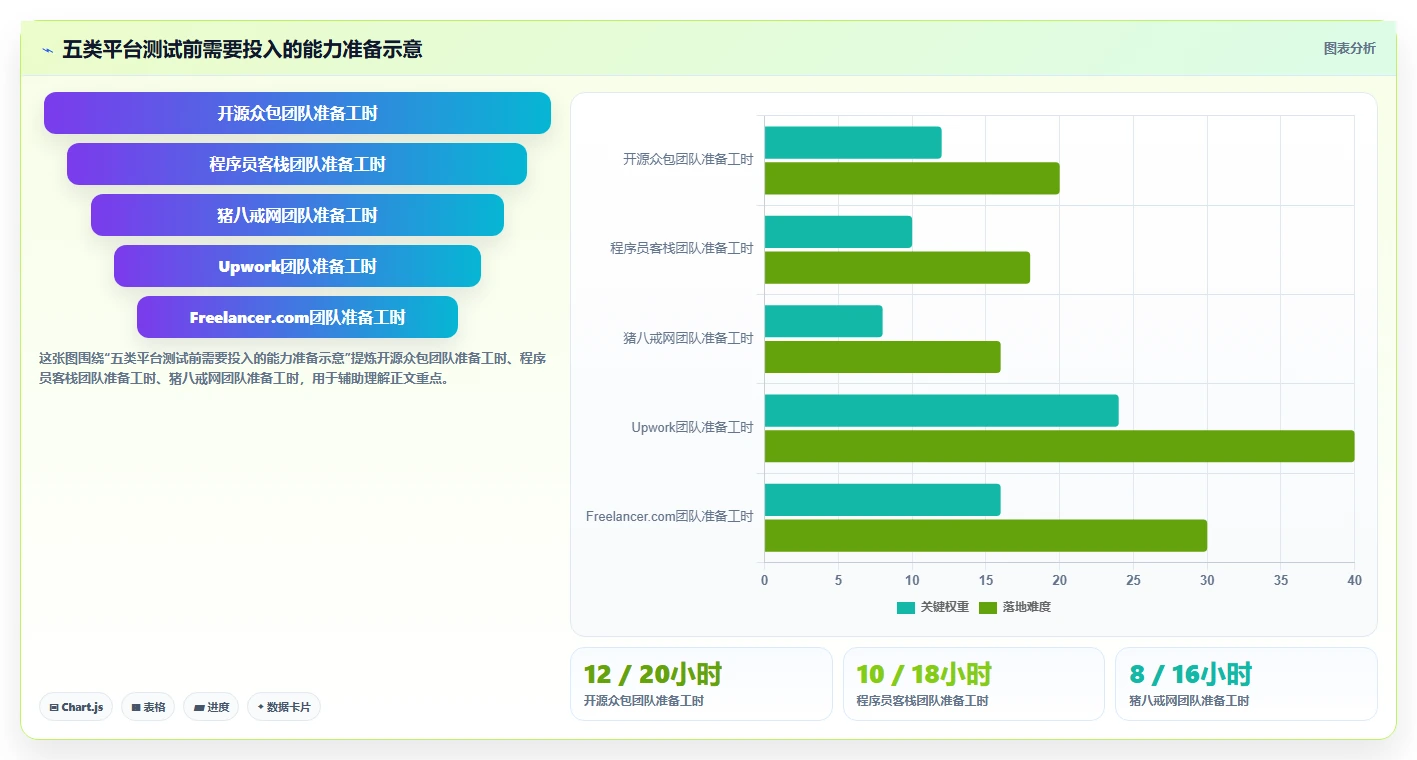
Task: Click the teal 关键权重 bar for 开源众包
Action: (x=853, y=142)
